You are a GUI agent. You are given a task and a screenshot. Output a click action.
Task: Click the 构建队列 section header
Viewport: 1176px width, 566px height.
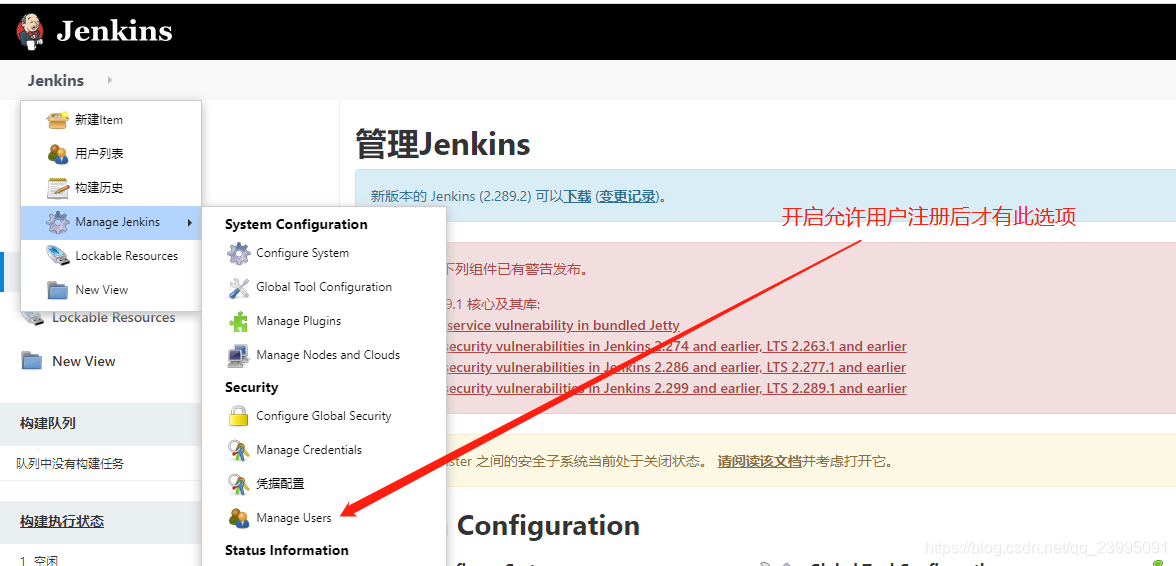[47, 424]
